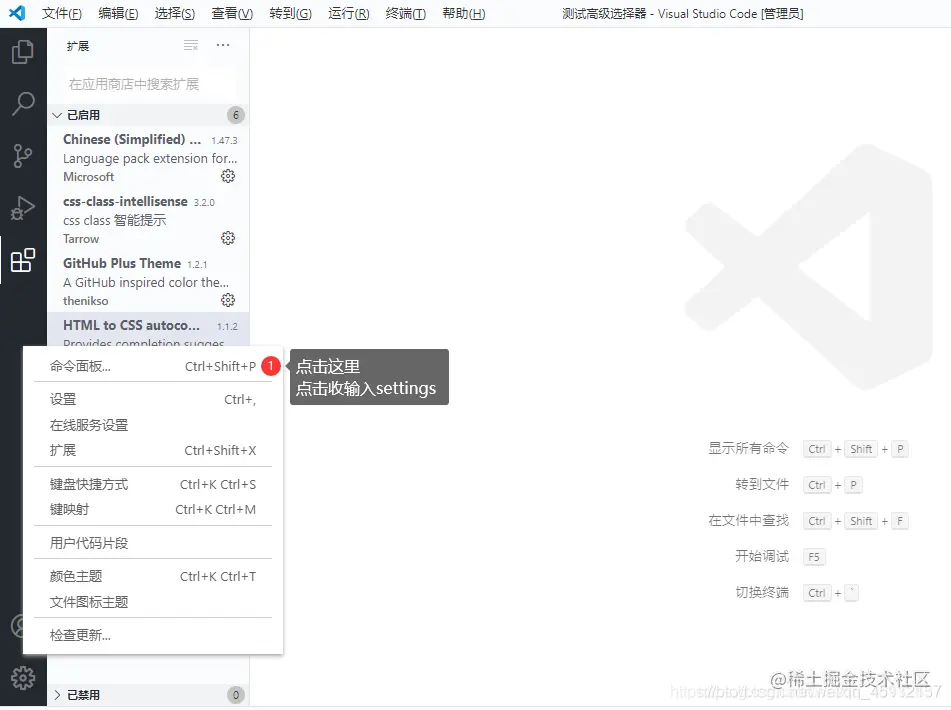This screenshot has width=951, height=710.
Task: Select css-class-intellisense extension entry
Action: coord(148,219)
